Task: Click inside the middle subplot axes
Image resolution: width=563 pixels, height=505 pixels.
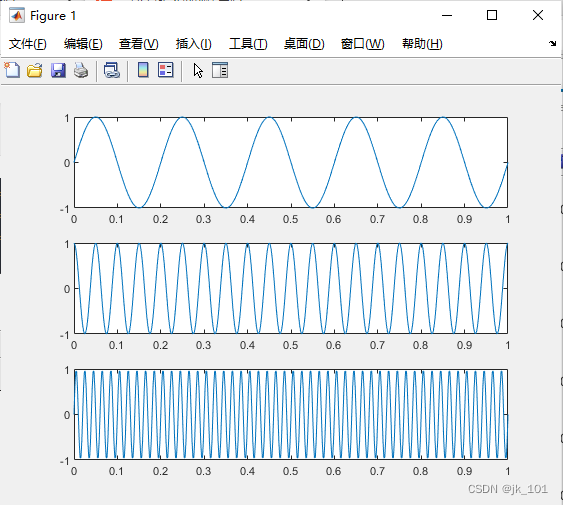Action: [x=291, y=288]
